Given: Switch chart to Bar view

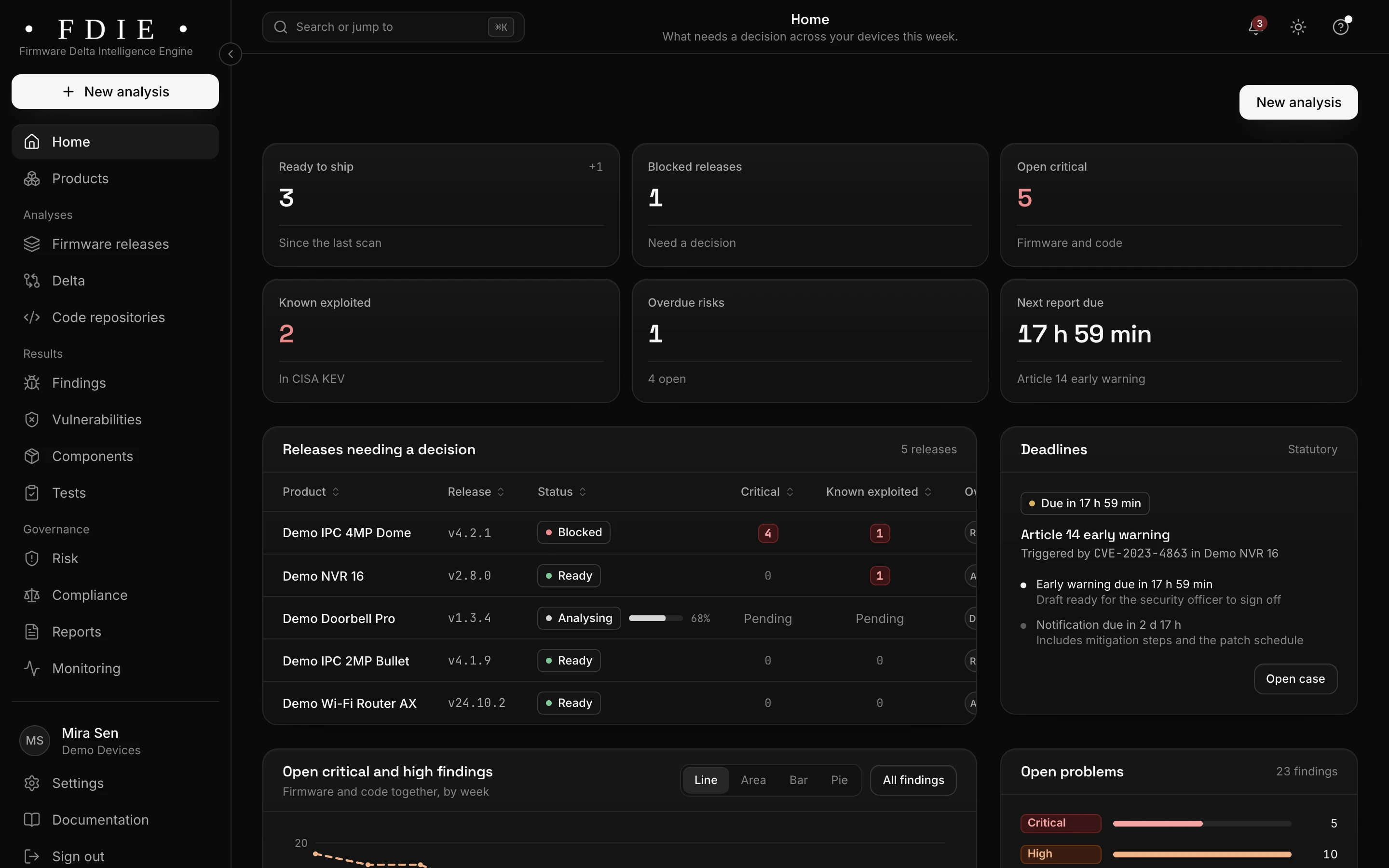Looking at the screenshot, I should tap(798, 780).
